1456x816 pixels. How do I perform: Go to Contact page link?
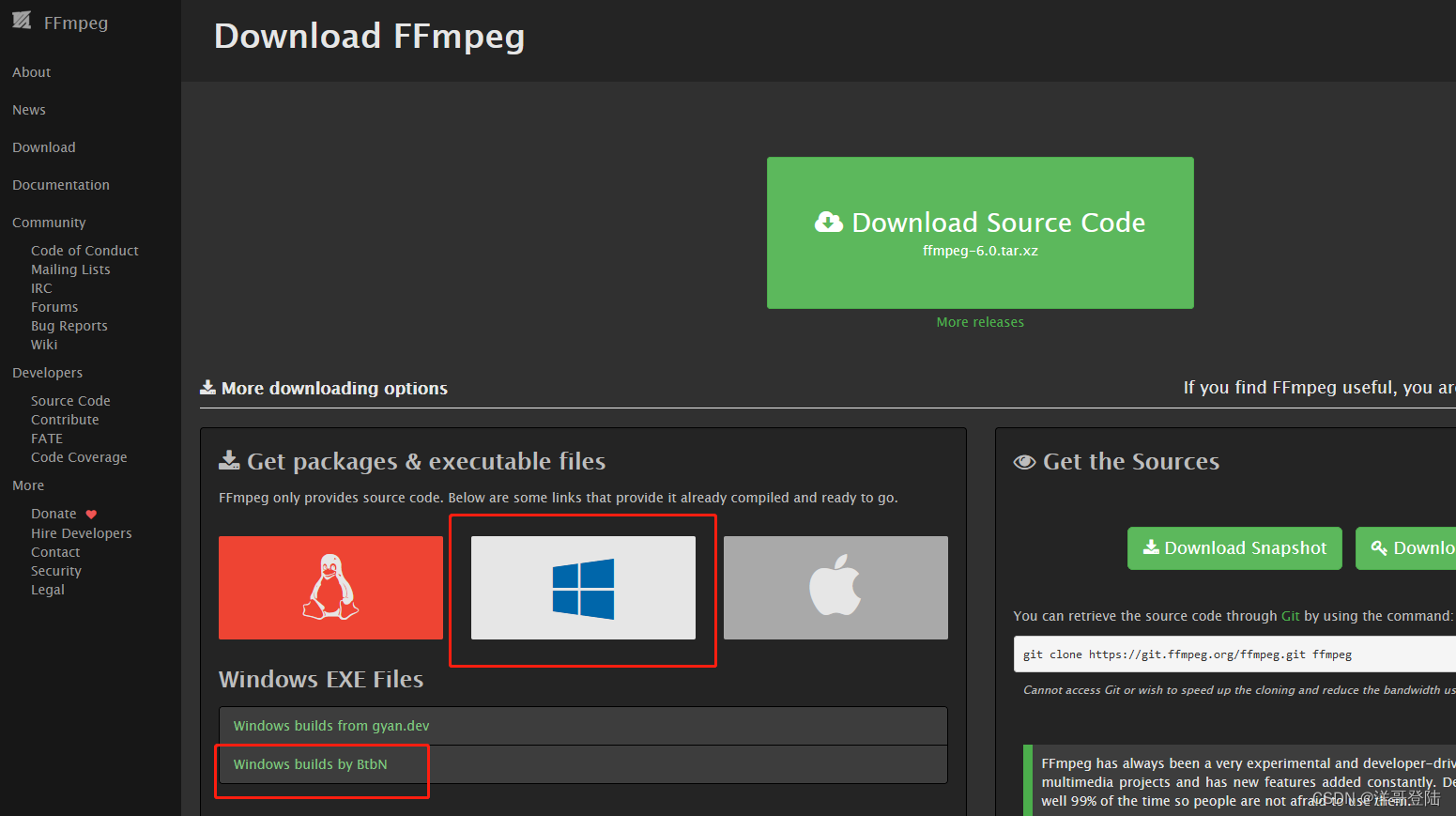click(55, 552)
